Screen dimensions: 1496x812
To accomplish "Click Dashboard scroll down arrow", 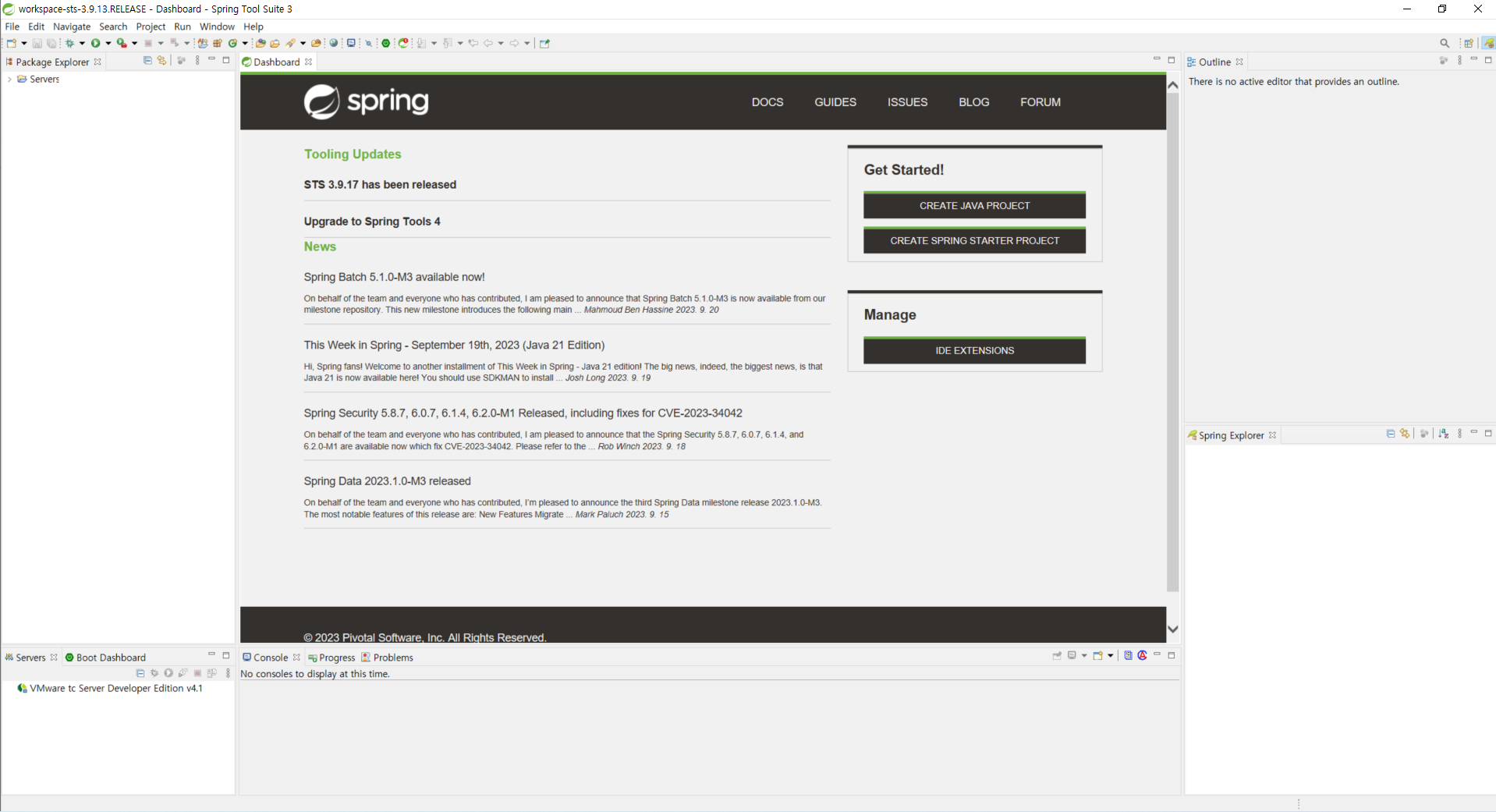I will click(x=1172, y=629).
